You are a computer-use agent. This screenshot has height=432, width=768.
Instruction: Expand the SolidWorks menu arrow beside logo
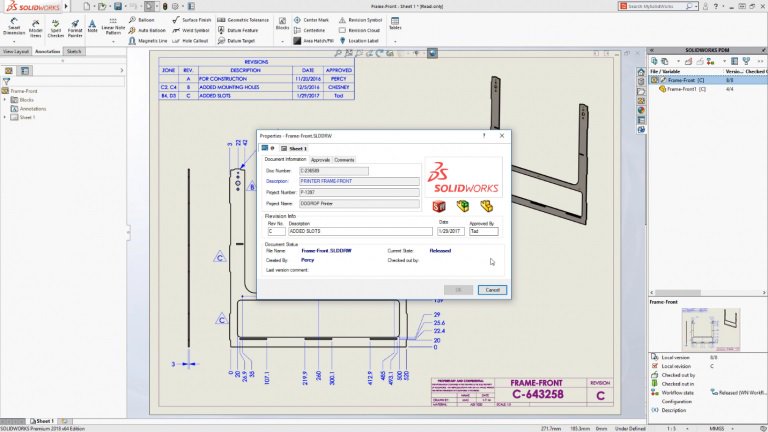[66, 6]
